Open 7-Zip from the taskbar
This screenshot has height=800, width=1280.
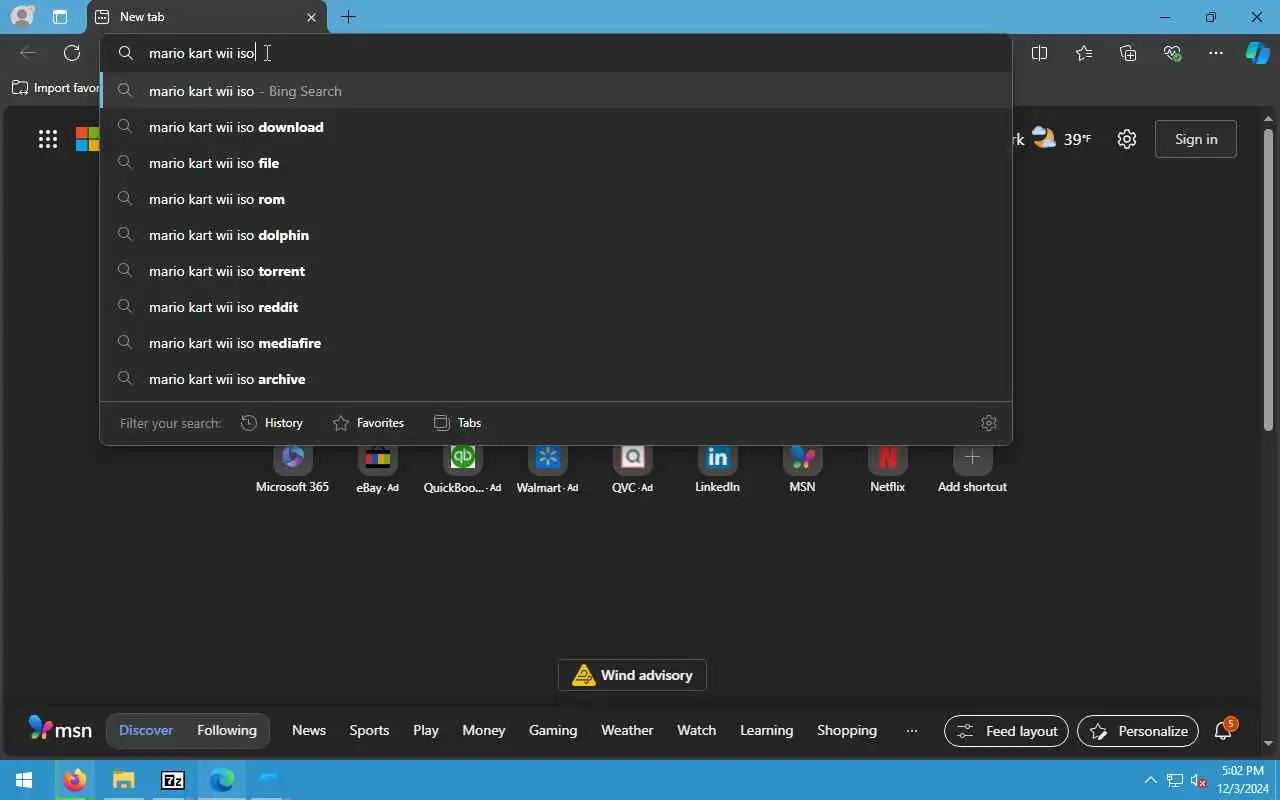(173, 780)
